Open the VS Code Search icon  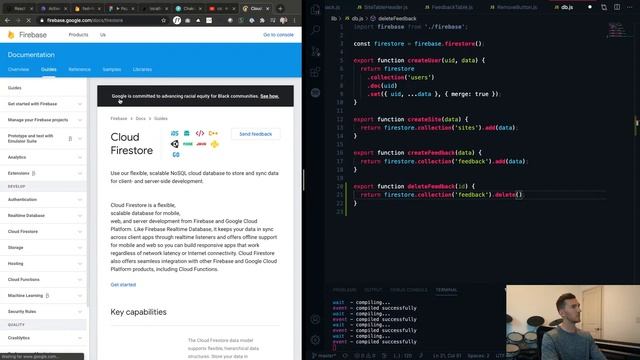coord(315,30)
